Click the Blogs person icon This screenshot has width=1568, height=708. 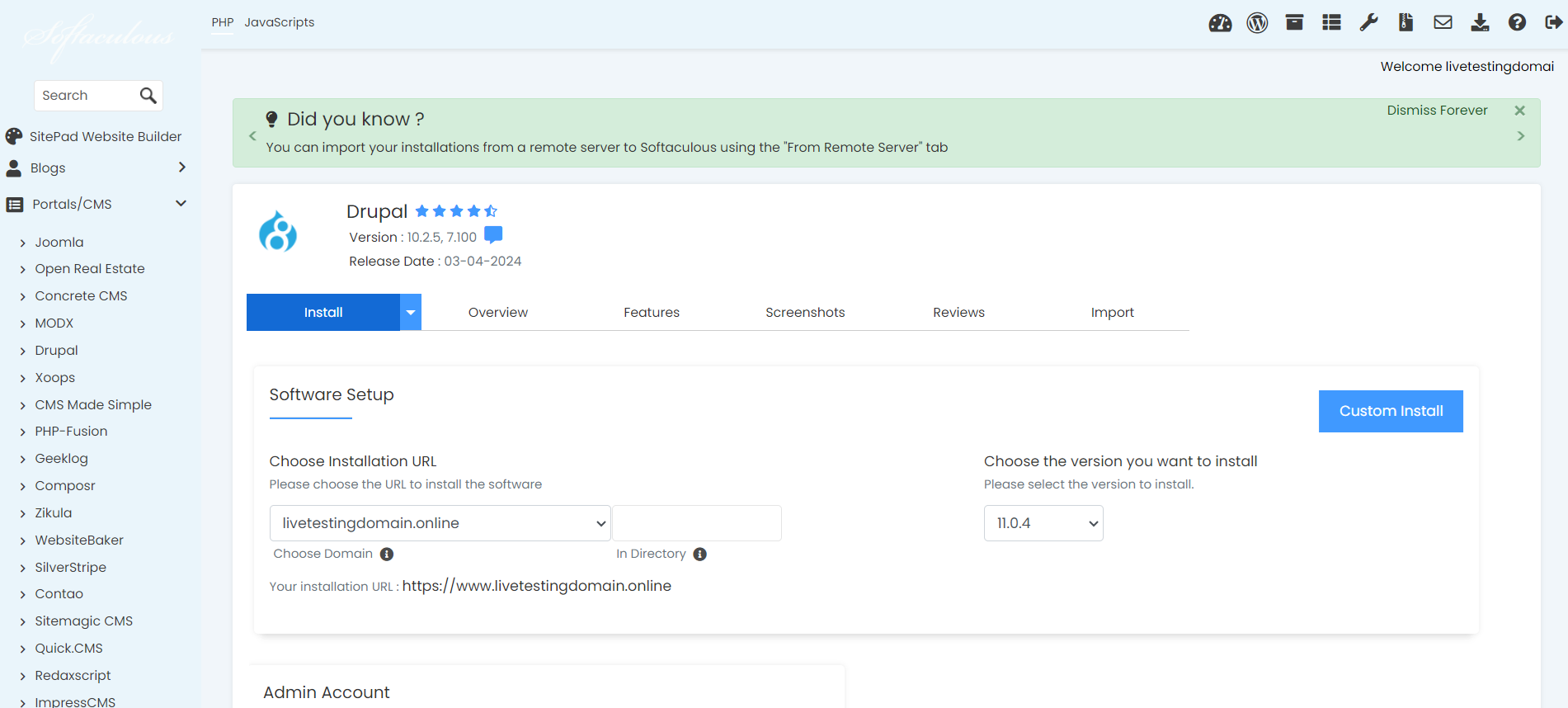[14, 168]
